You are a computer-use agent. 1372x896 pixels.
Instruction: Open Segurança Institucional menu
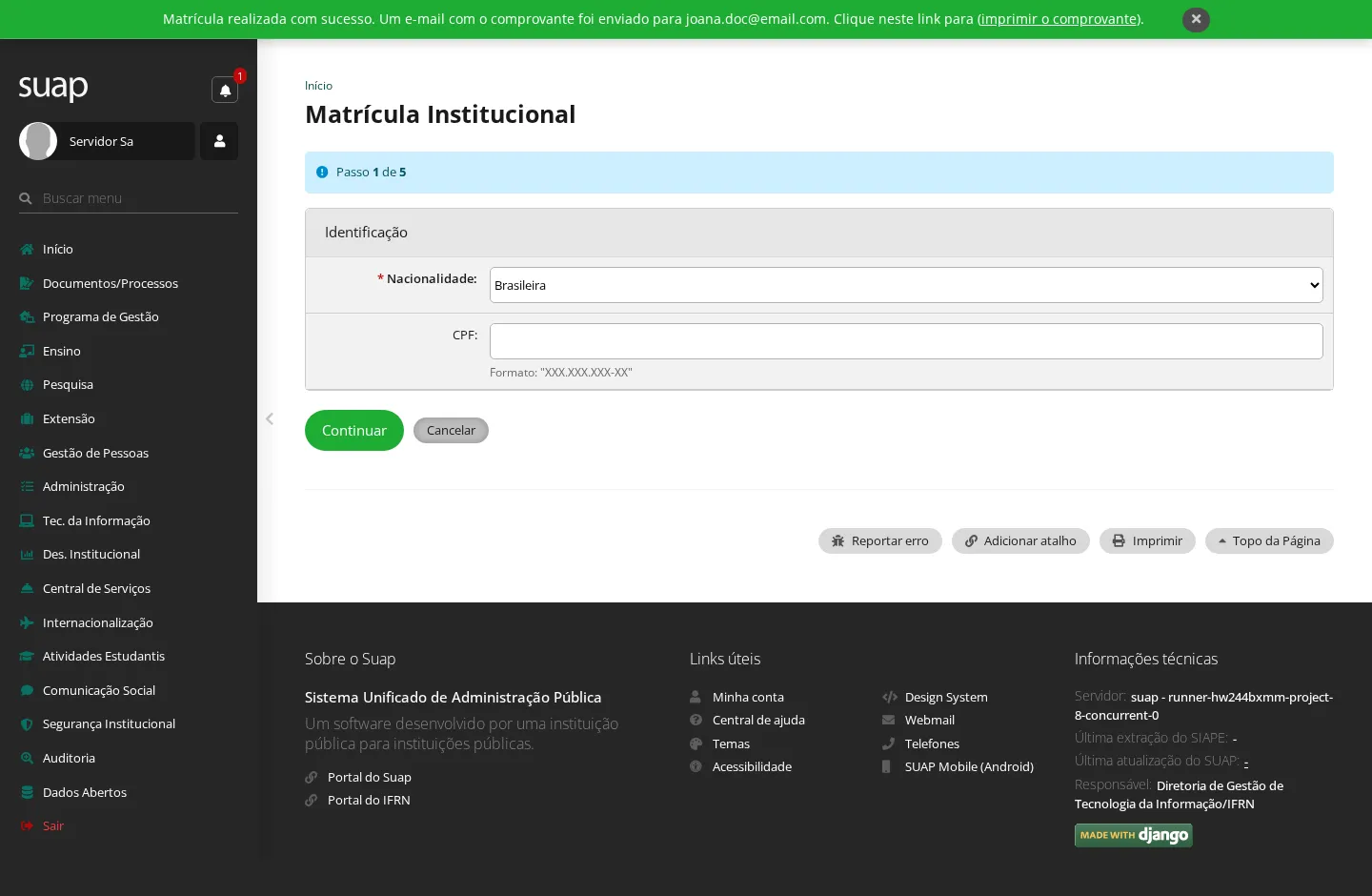click(129, 723)
